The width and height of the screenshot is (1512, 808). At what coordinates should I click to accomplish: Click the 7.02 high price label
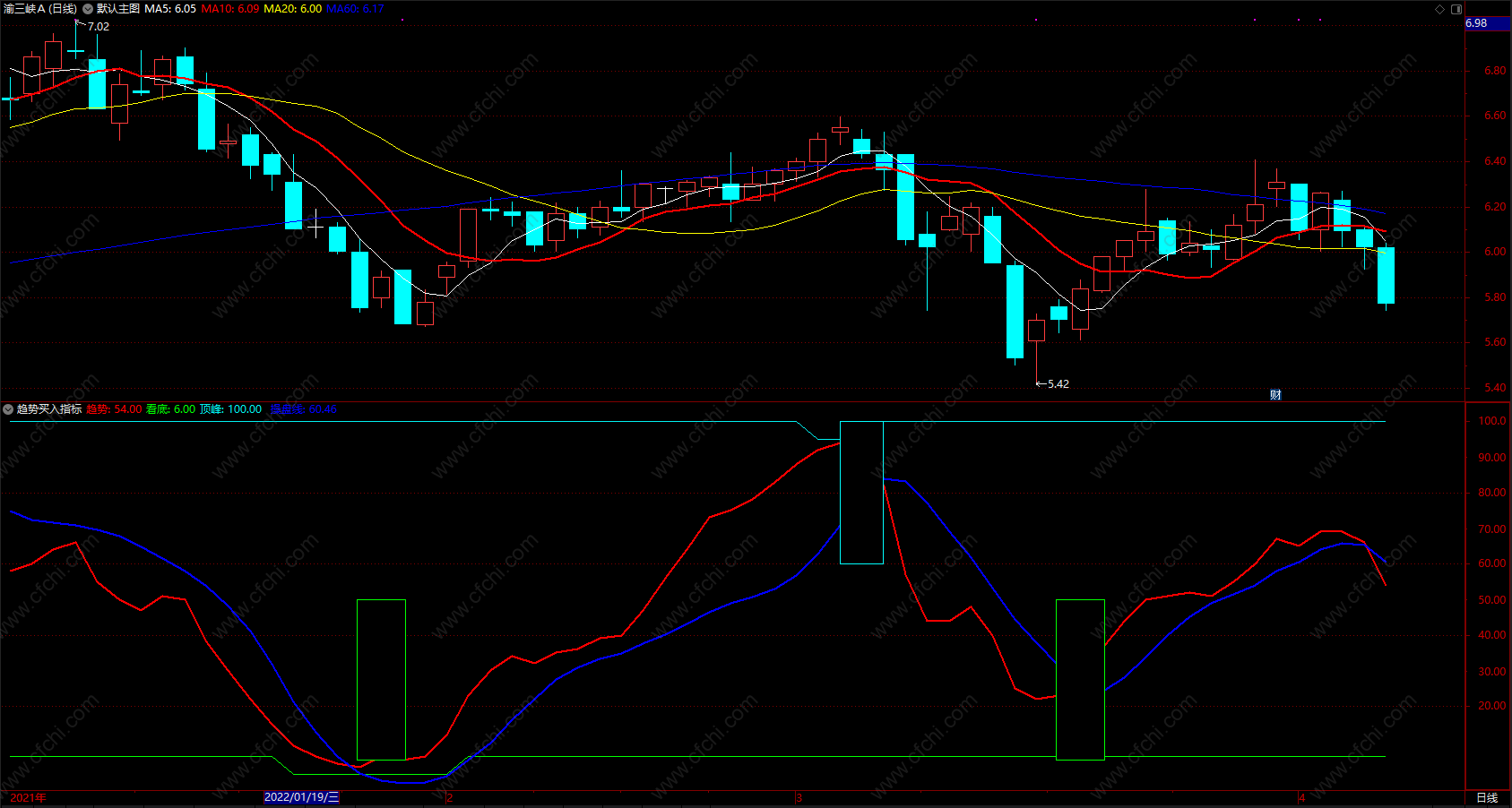pos(99,27)
